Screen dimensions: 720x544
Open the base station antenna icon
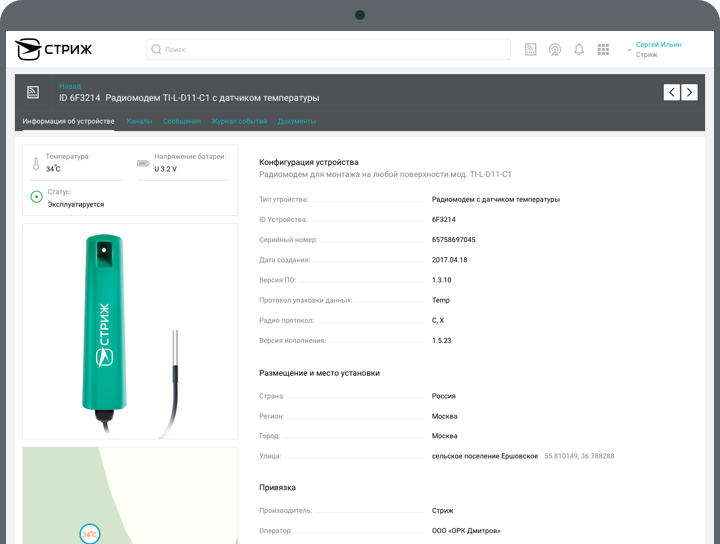pyautogui.click(x=555, y=49)
